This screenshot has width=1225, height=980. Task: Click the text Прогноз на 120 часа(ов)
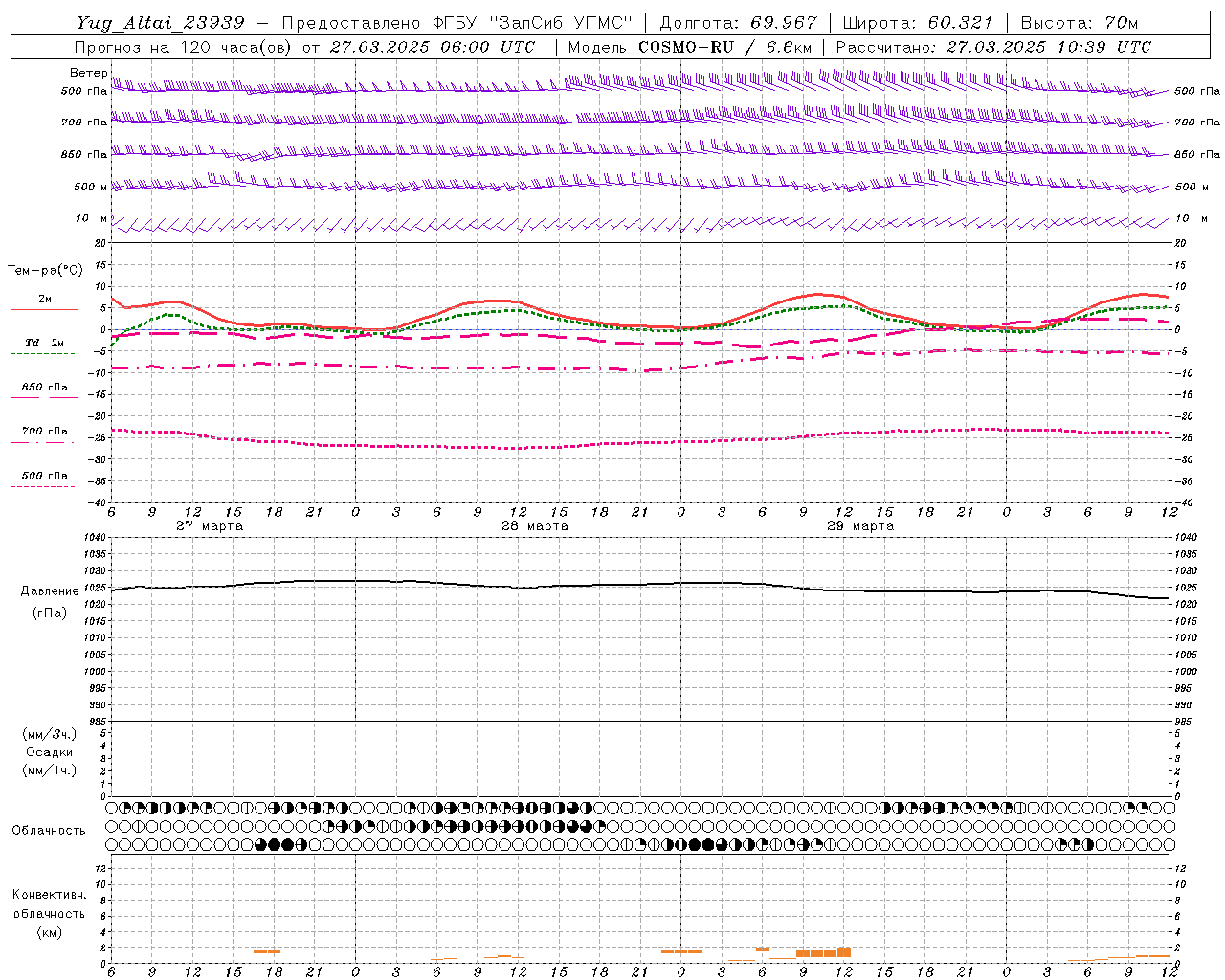184,47
